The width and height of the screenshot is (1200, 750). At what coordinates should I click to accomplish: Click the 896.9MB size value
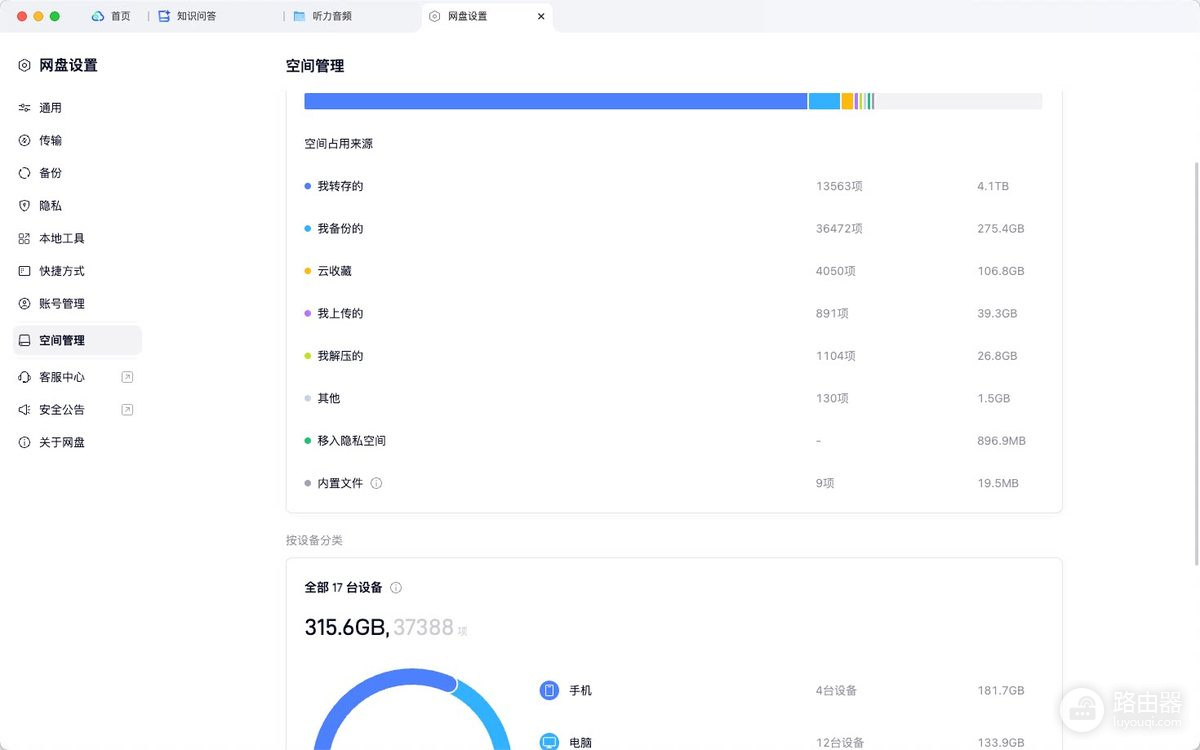1001,441
